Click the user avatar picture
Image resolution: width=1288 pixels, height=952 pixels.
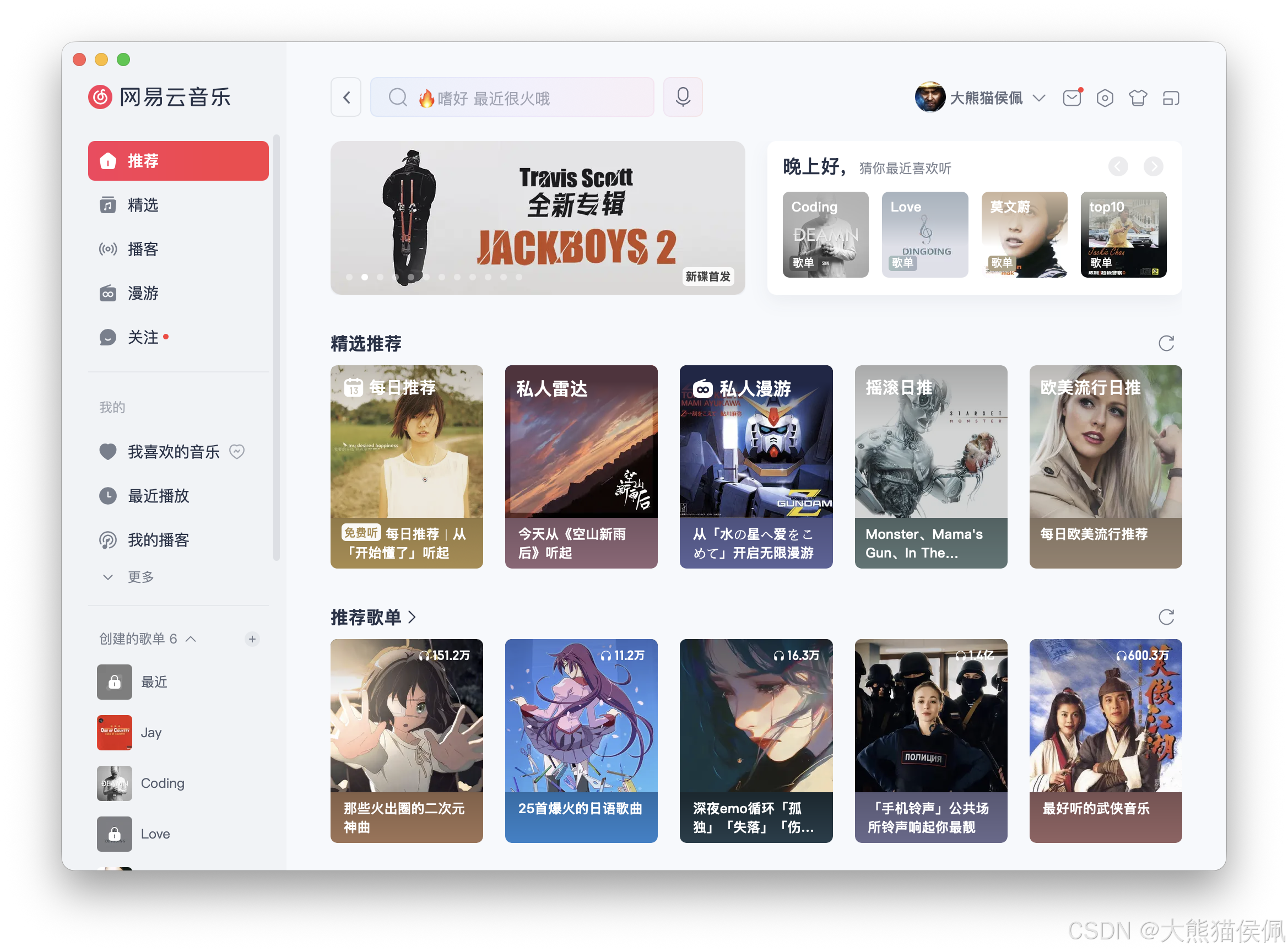pyautogui.click(x=929, y=98)
